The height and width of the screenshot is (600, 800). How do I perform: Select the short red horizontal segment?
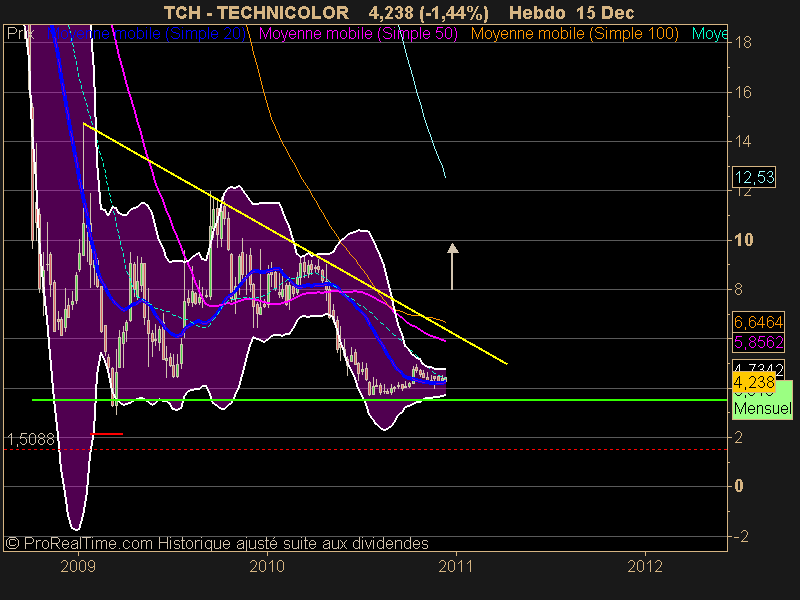(107, 434)
